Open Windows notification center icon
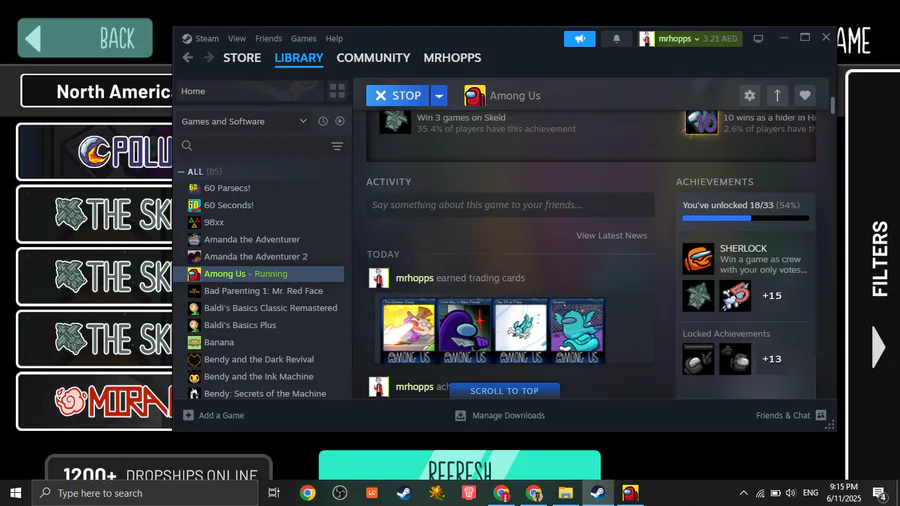 879,493
